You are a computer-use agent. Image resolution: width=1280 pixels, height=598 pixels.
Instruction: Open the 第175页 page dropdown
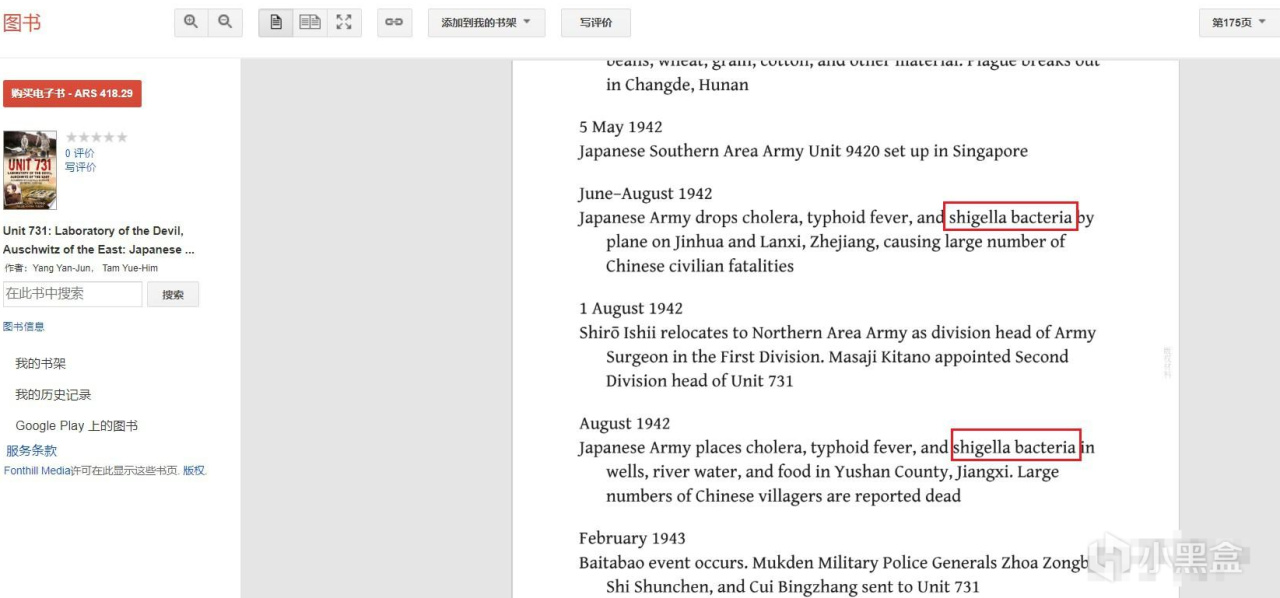1238,22
